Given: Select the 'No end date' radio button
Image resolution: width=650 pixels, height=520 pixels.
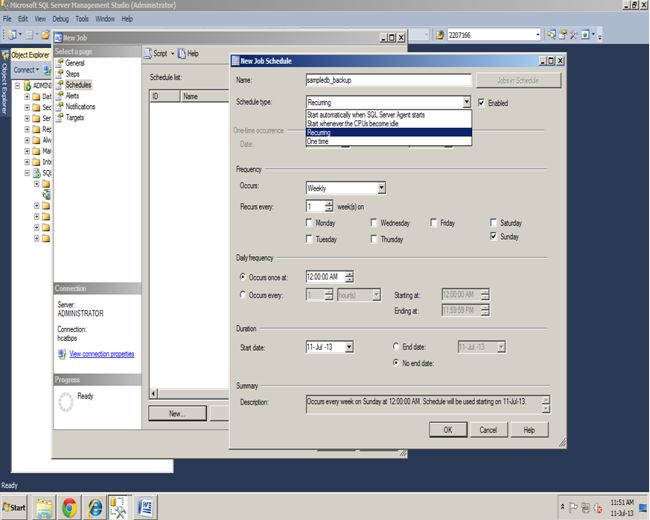Looking at the screenshot, I should [396, 362].
